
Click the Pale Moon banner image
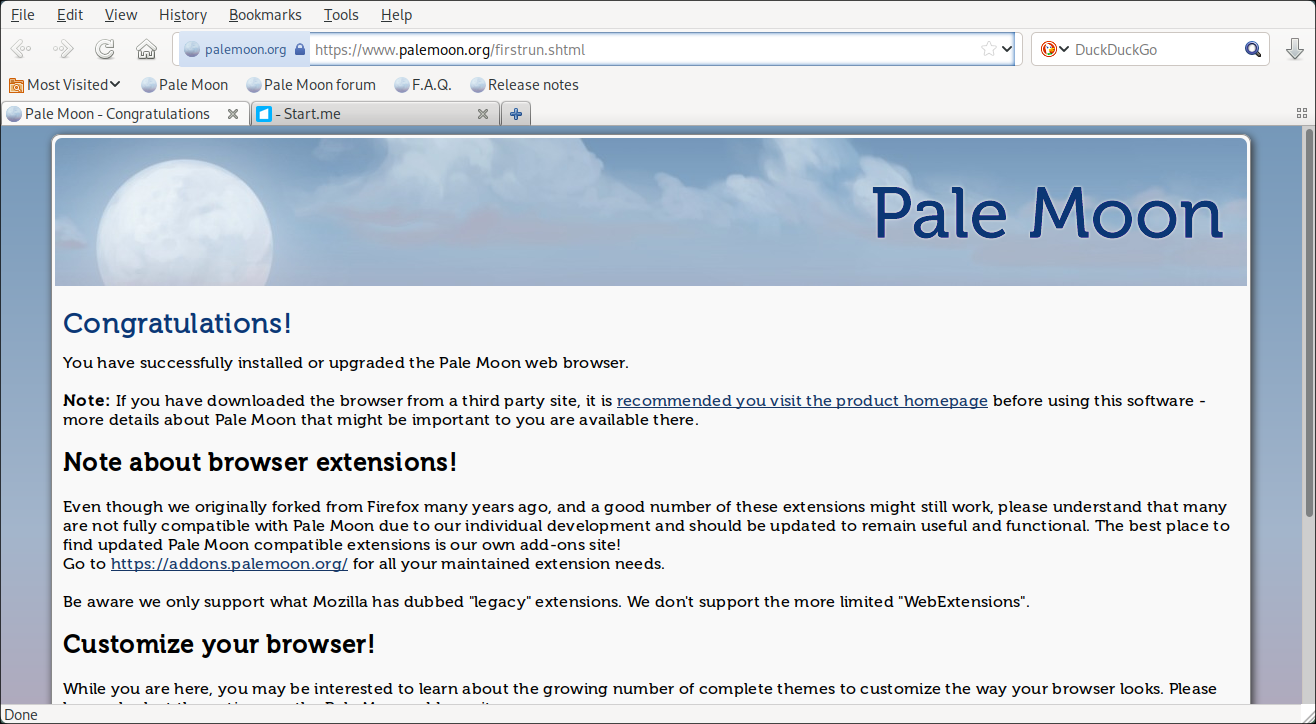tap(651, 212)
